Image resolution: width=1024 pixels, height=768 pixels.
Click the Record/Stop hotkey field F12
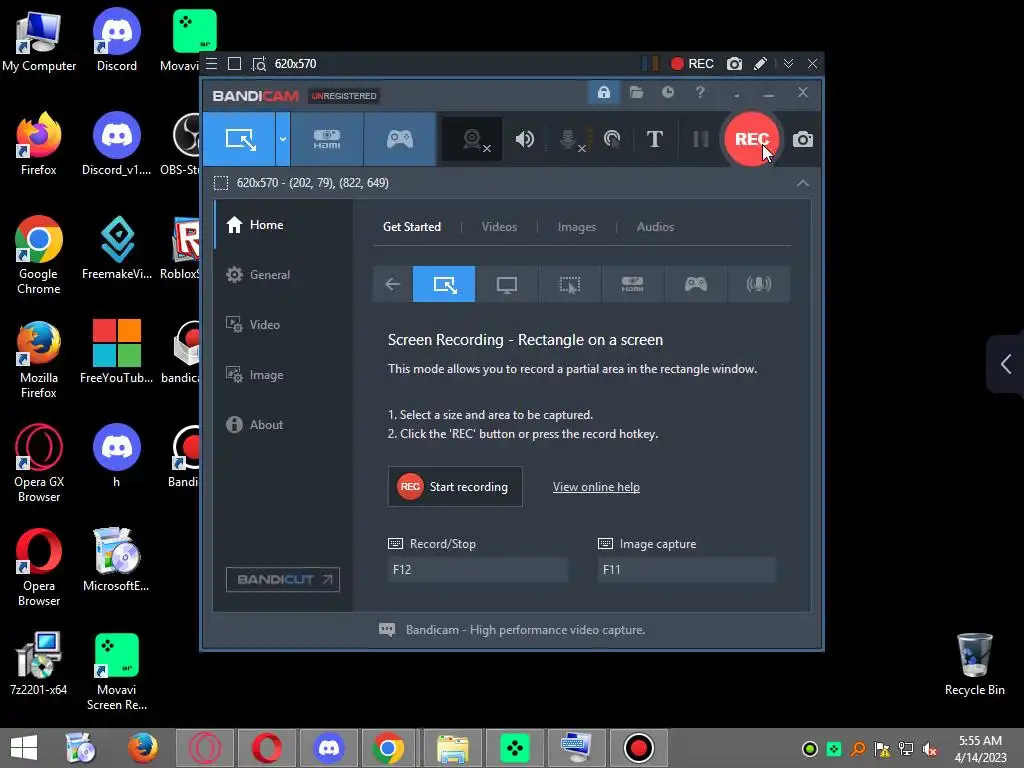coord(477,569)
